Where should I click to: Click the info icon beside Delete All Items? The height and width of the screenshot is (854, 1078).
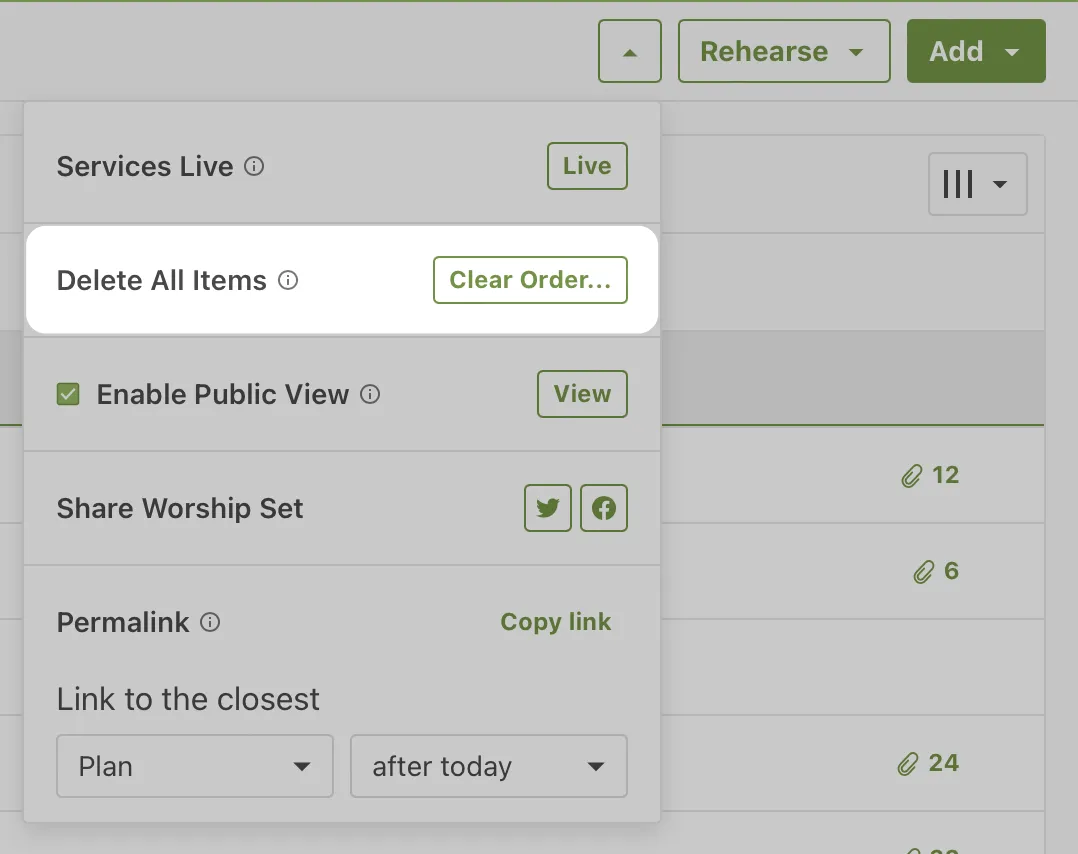pyautogui.click(x=287, y=281)
